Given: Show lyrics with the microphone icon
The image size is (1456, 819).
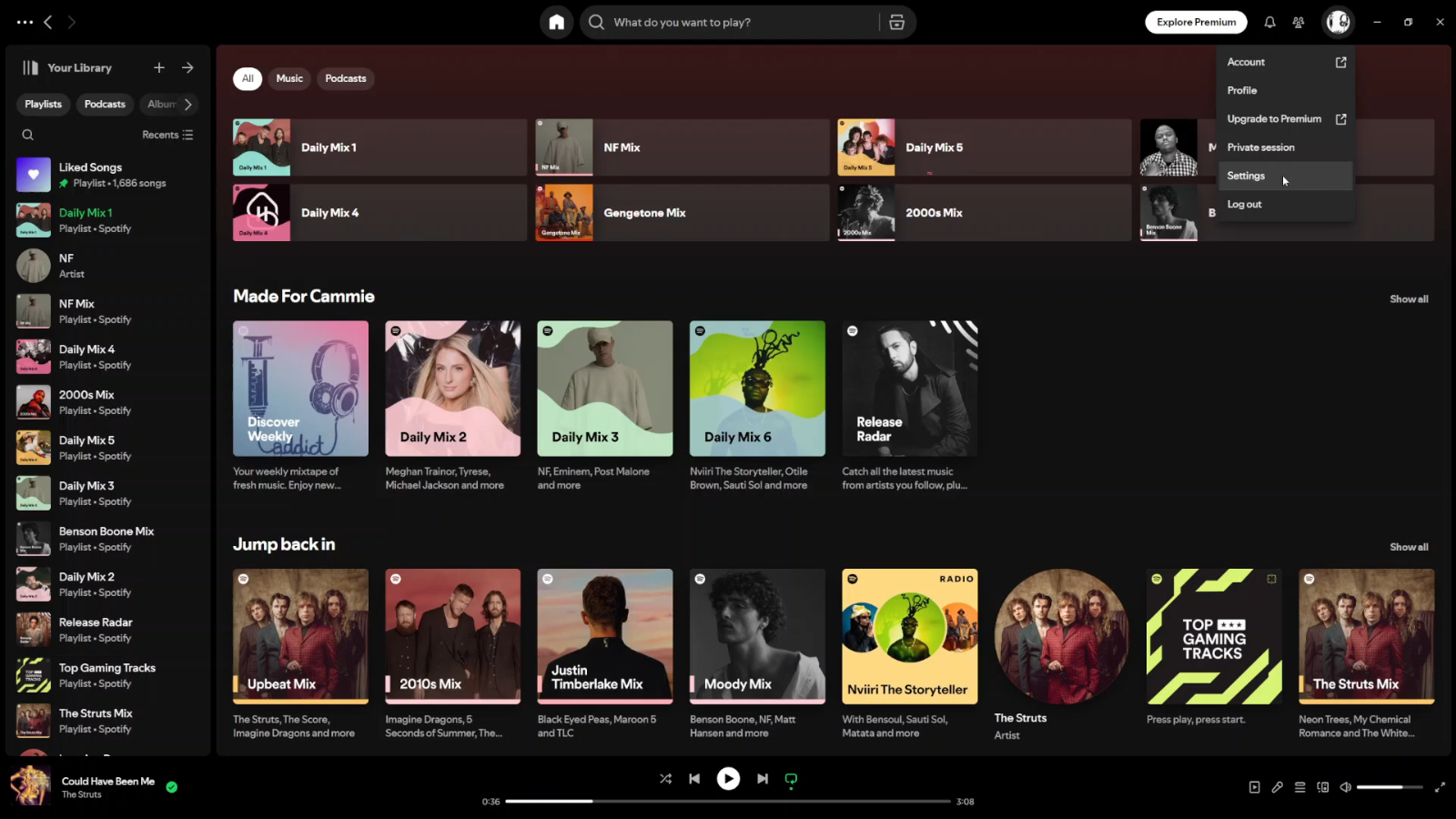Looking at the screenshot, I should click(x=1277, y=787).
